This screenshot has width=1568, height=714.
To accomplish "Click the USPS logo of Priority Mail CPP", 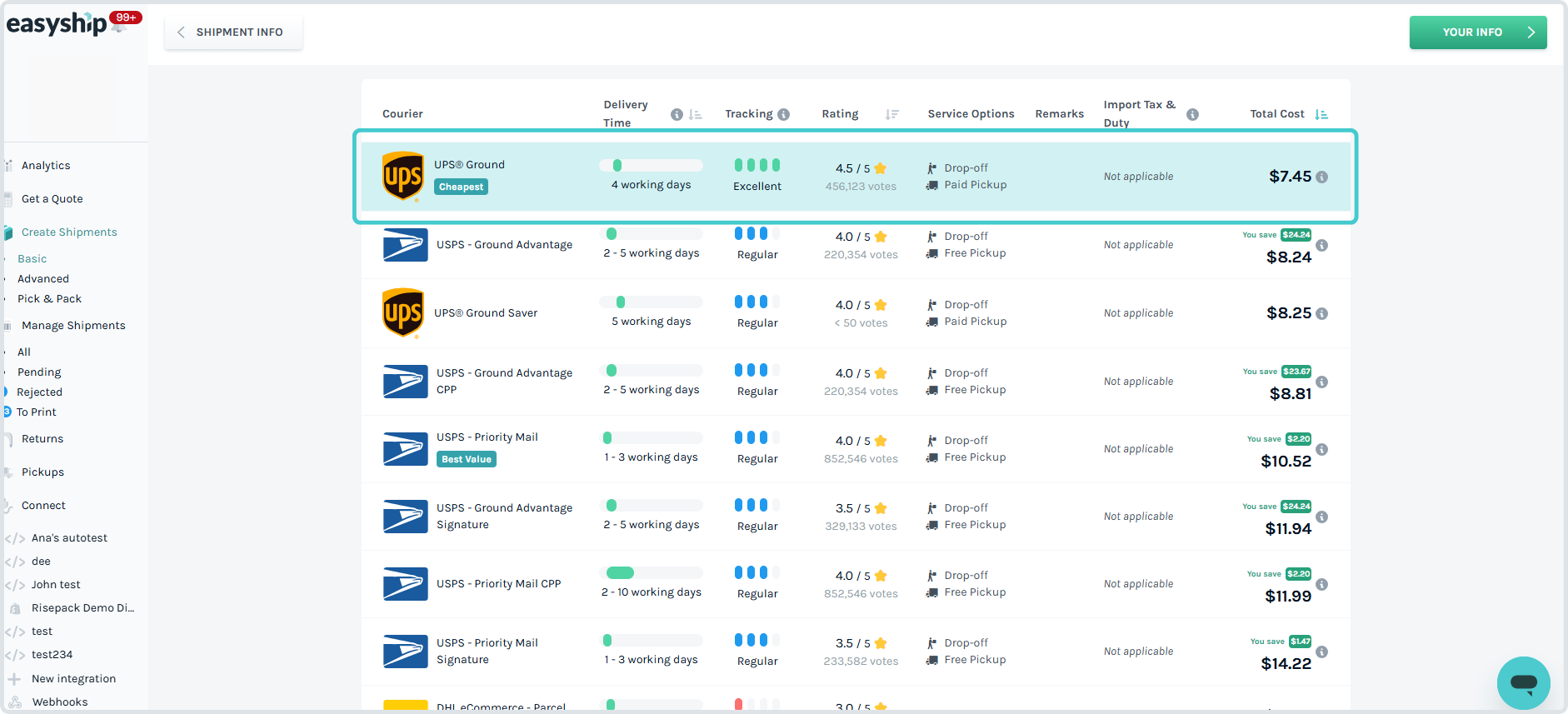I will (x=406, y=584).
